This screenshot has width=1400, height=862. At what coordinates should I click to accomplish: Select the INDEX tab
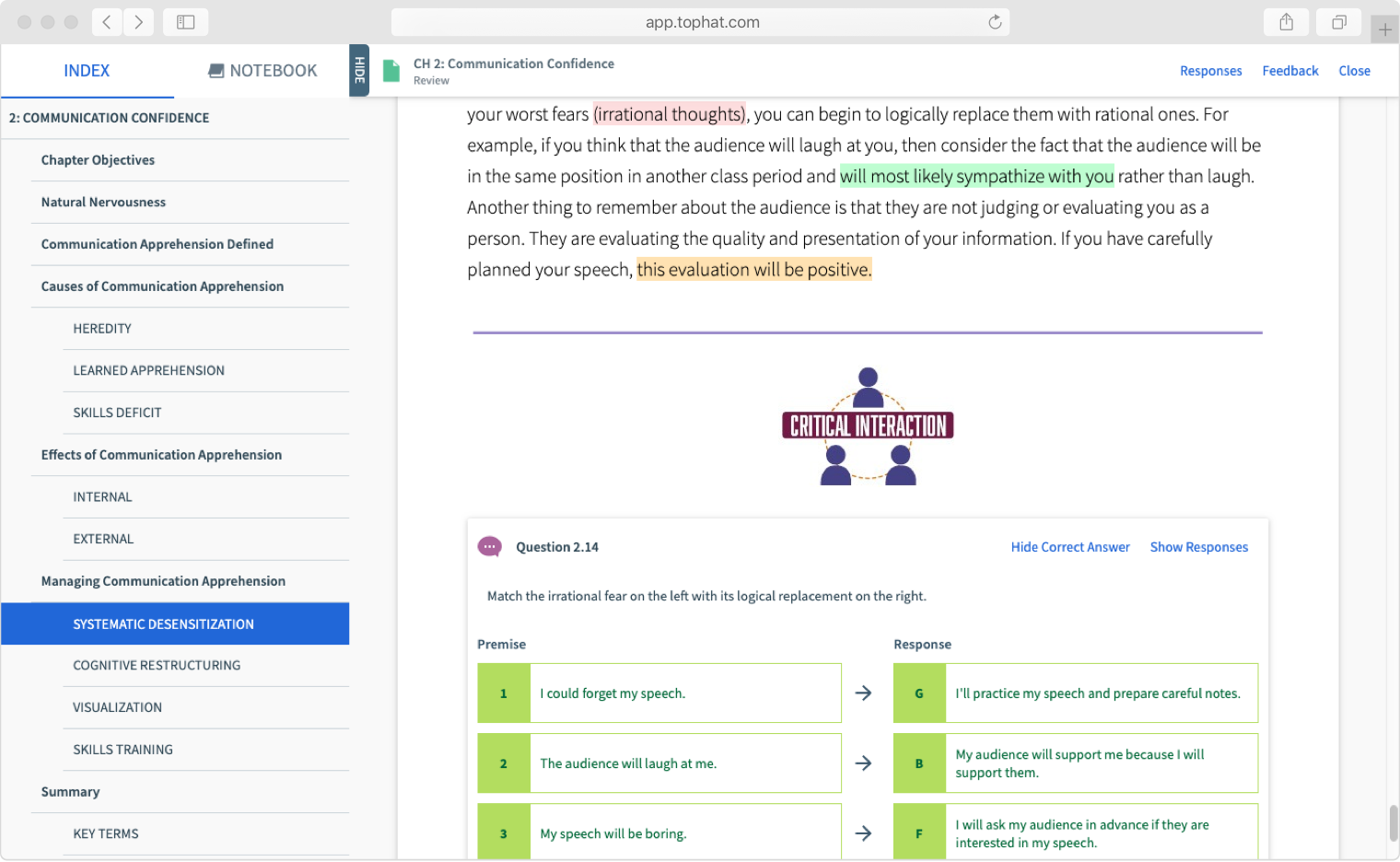[x=87, y=71]
